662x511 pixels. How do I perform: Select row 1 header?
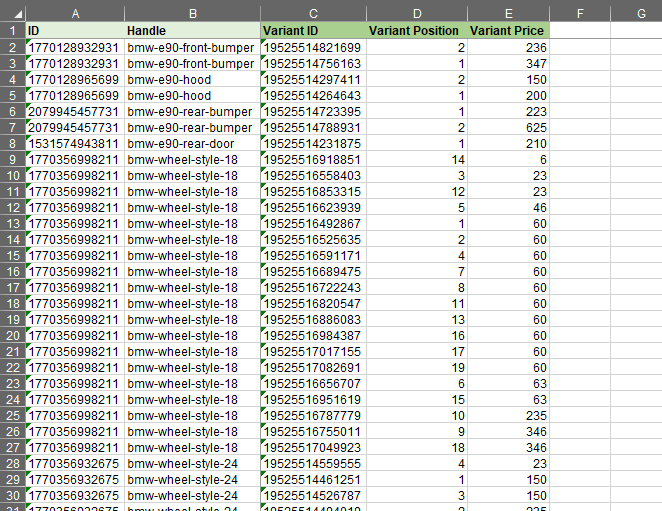[13, 30]
